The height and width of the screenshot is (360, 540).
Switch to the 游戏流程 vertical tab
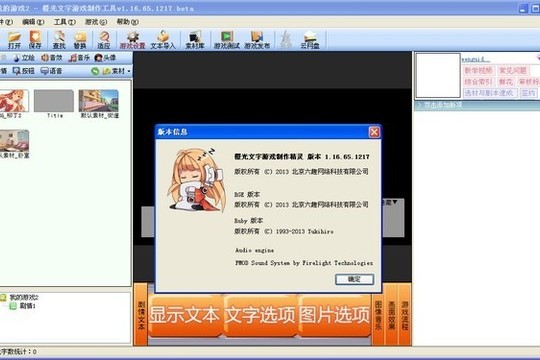coord(405,315)
